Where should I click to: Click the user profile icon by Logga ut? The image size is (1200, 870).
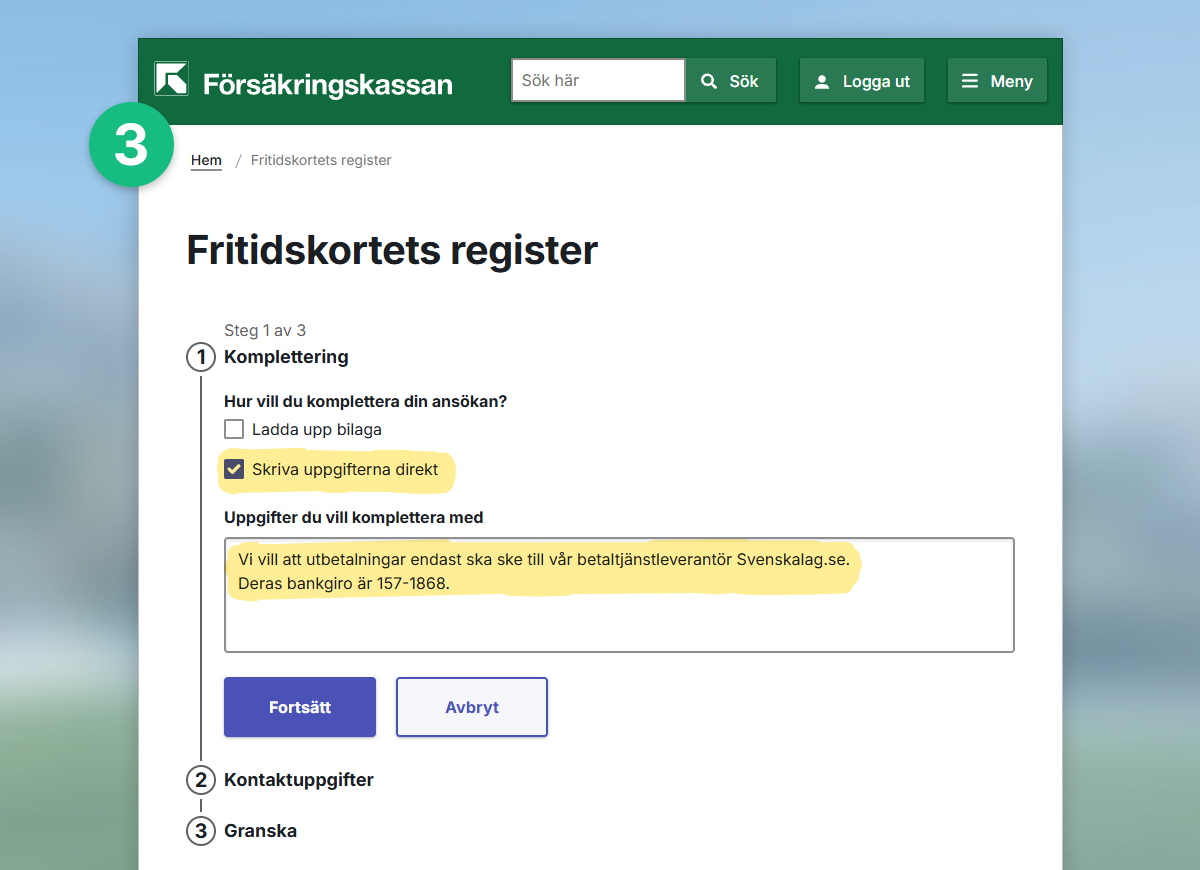[822, 82]
